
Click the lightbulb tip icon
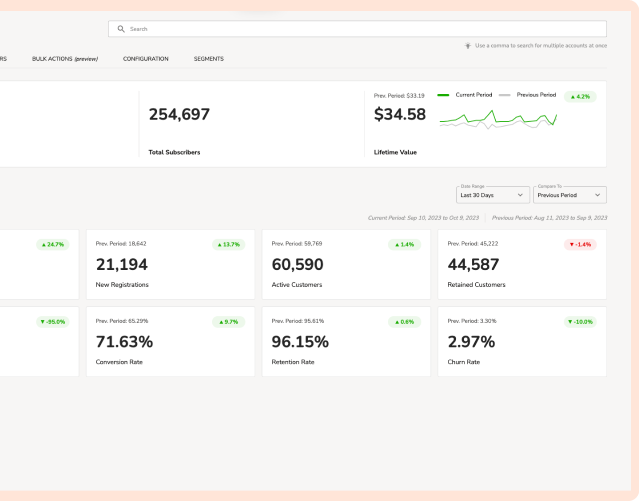468,46
